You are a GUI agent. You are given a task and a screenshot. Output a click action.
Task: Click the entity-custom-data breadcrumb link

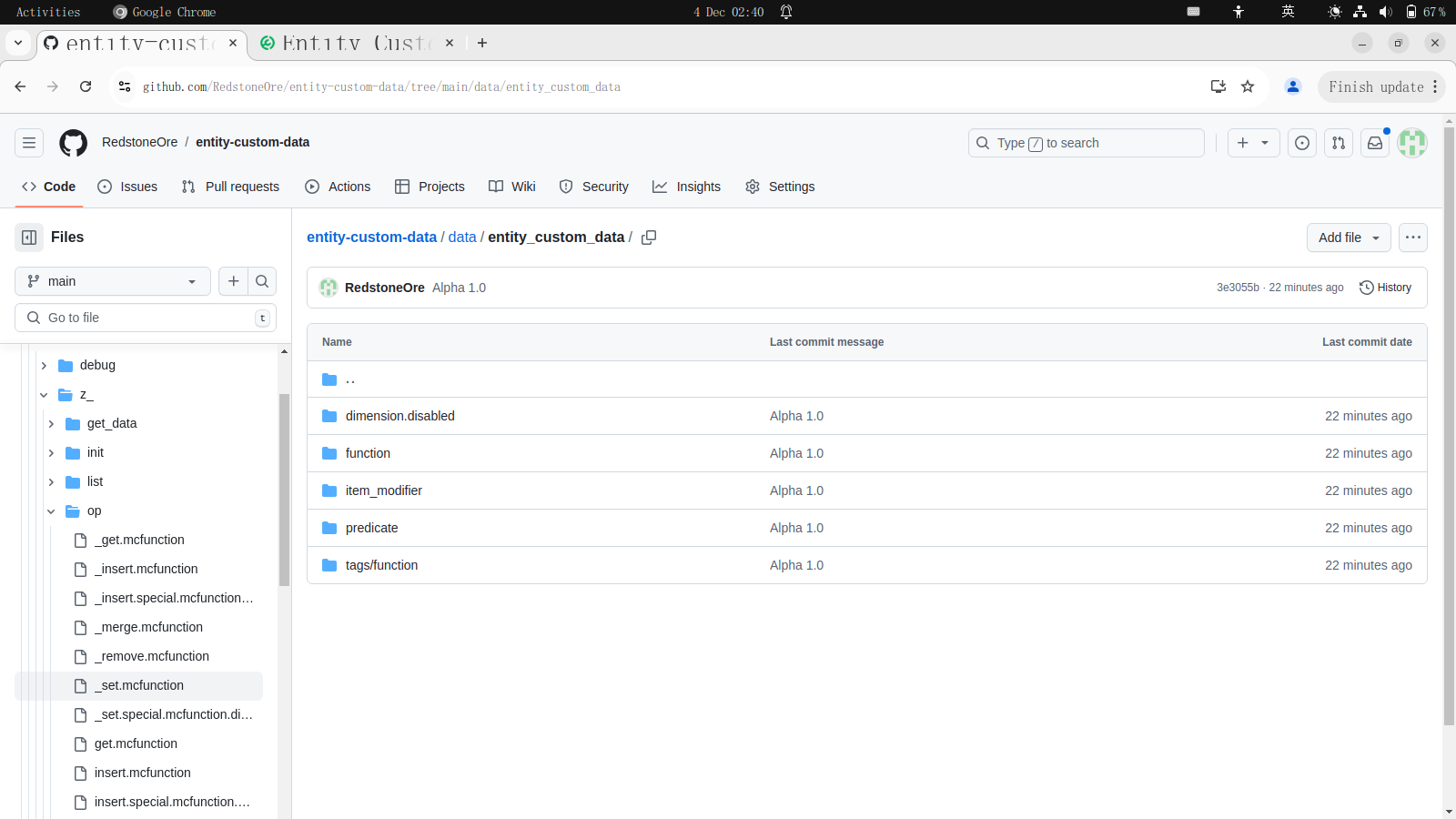point(371,238)
